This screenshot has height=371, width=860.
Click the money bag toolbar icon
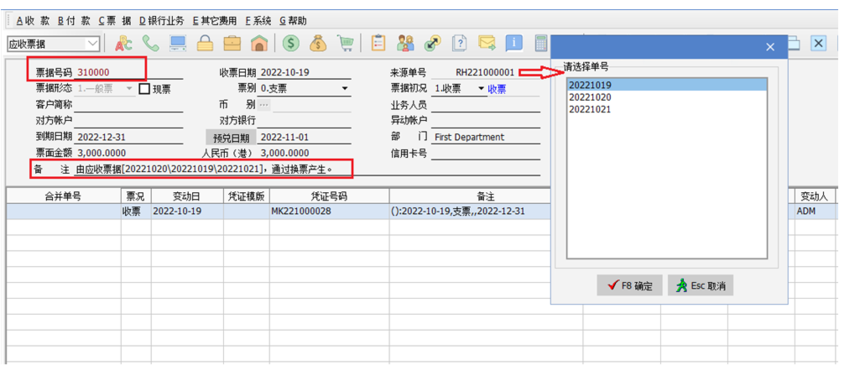318,43
